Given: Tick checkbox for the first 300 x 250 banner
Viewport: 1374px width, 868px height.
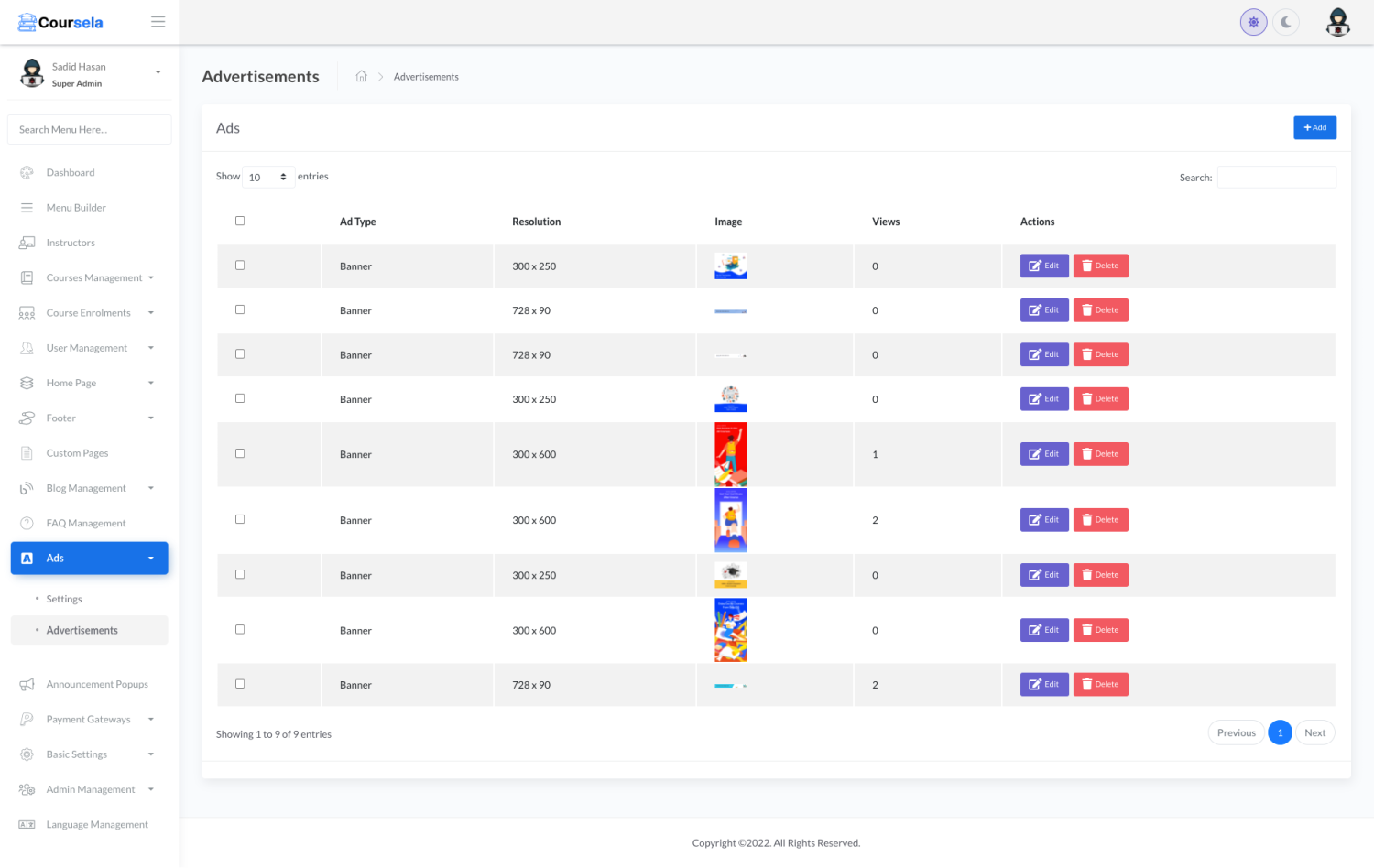Looking at the screenshot, I should 240,266.
